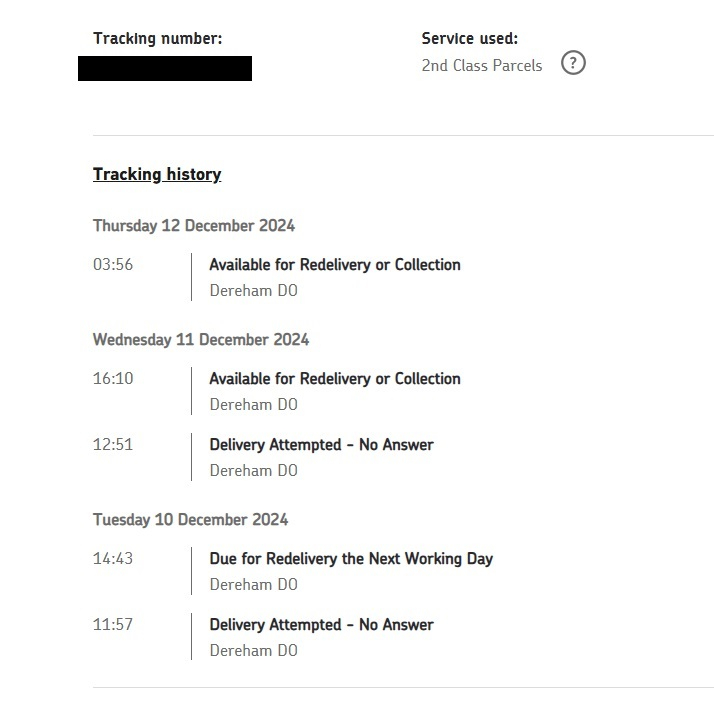
Task: Click the 03:56 timestamp
Action: tap(113, 264)
